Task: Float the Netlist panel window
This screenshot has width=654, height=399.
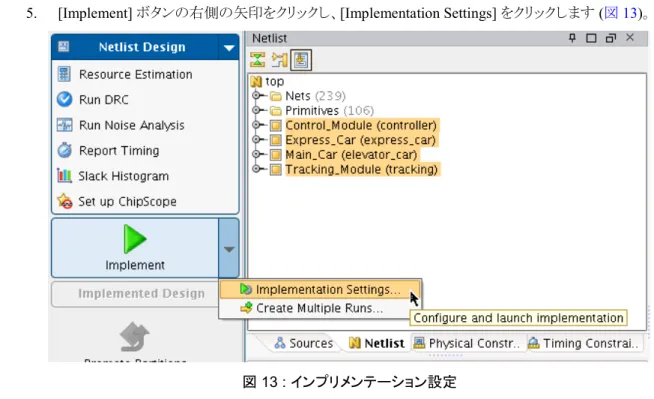Action: [x=611, y=38]
